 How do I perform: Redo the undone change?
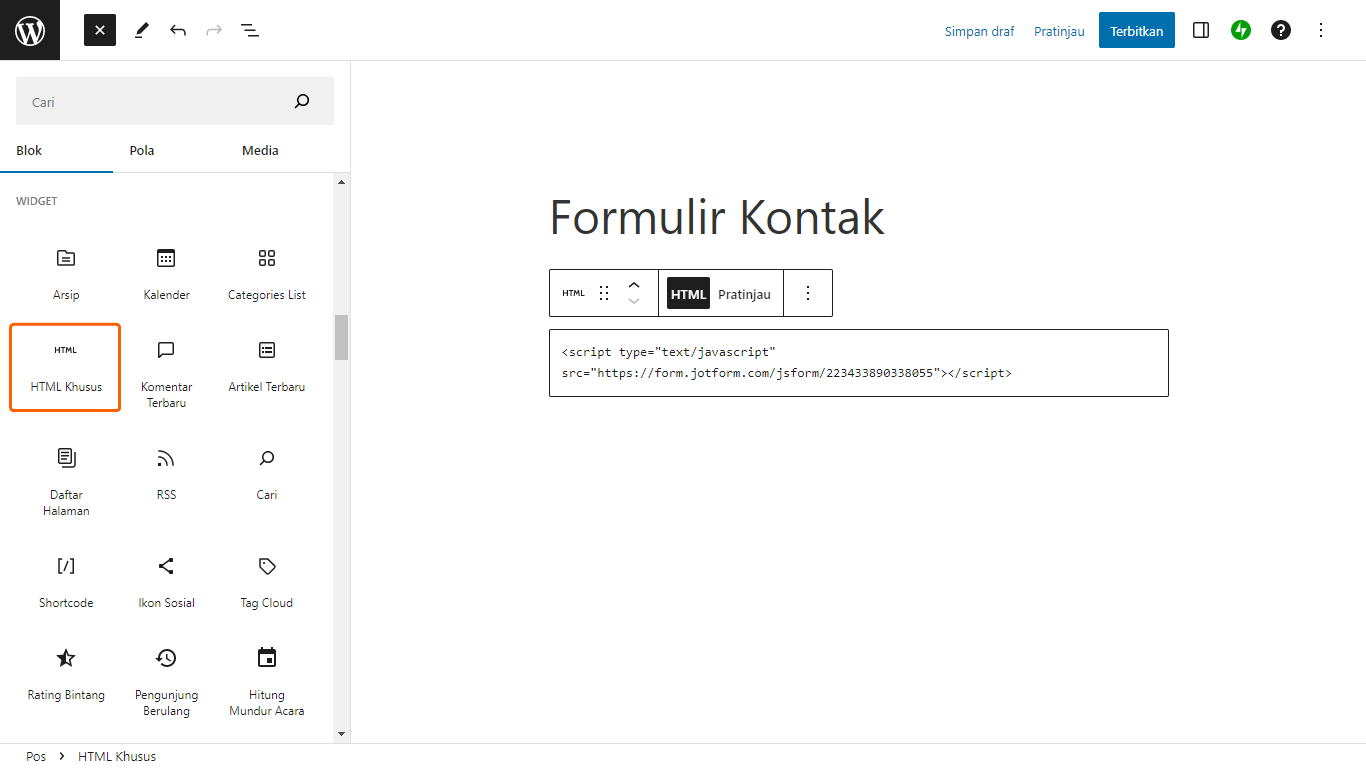tap(214, 30)
